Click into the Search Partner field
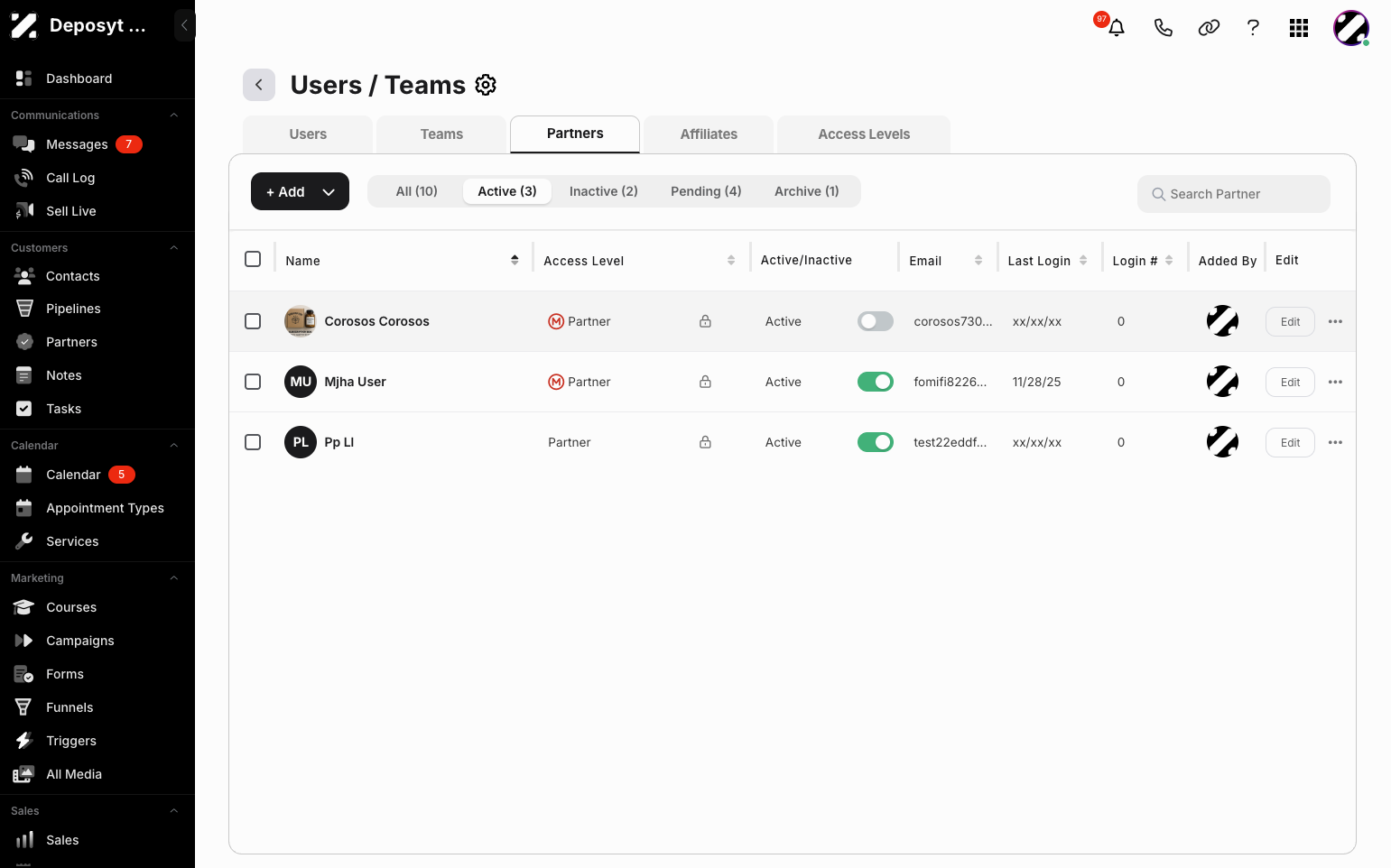This screenshot has height=868, width=1391. click(1233, 194)
